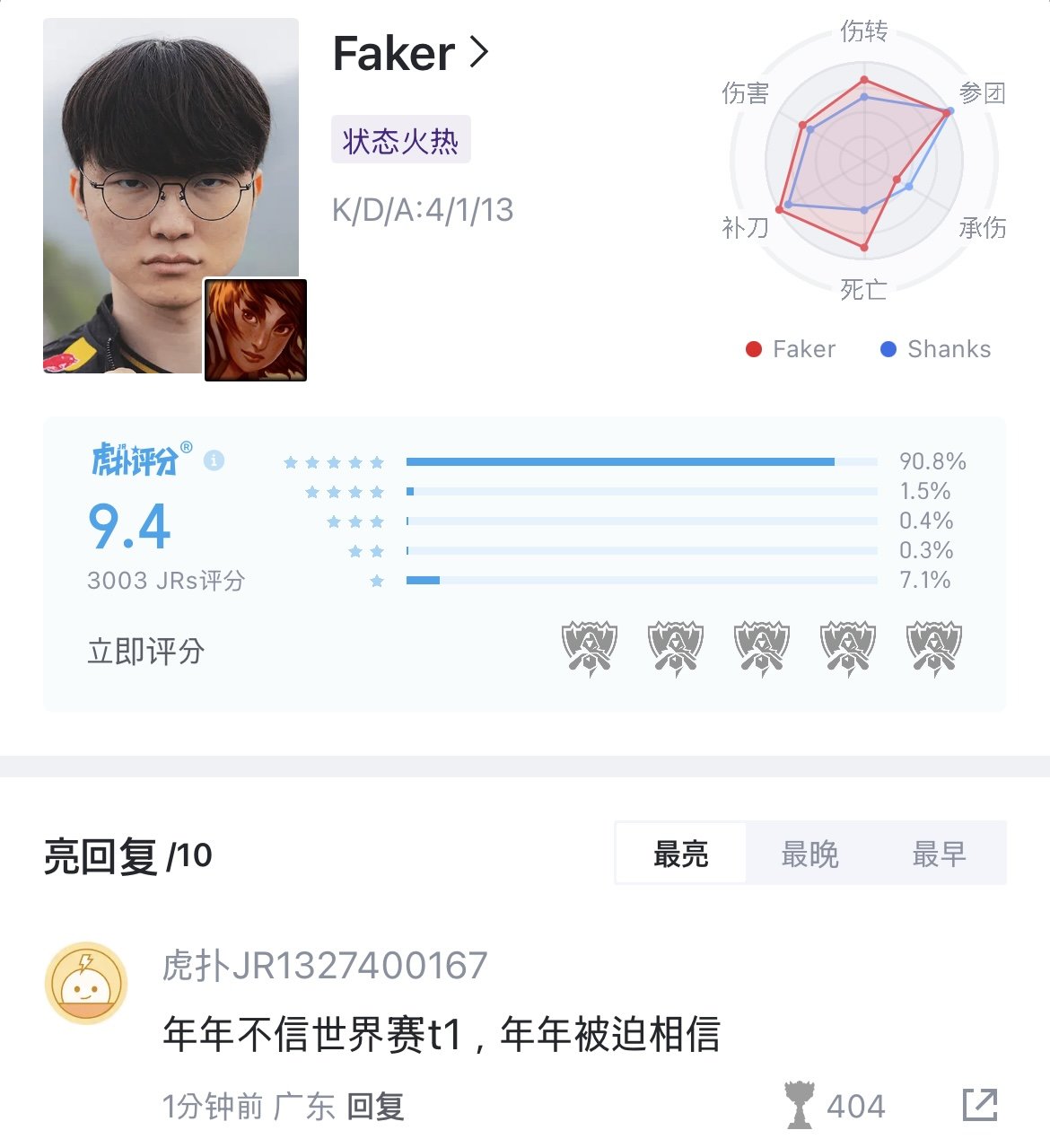1050x1148 pixels.
Task: Click the five-star 90.8% rating bar
Action: [641, 461]
